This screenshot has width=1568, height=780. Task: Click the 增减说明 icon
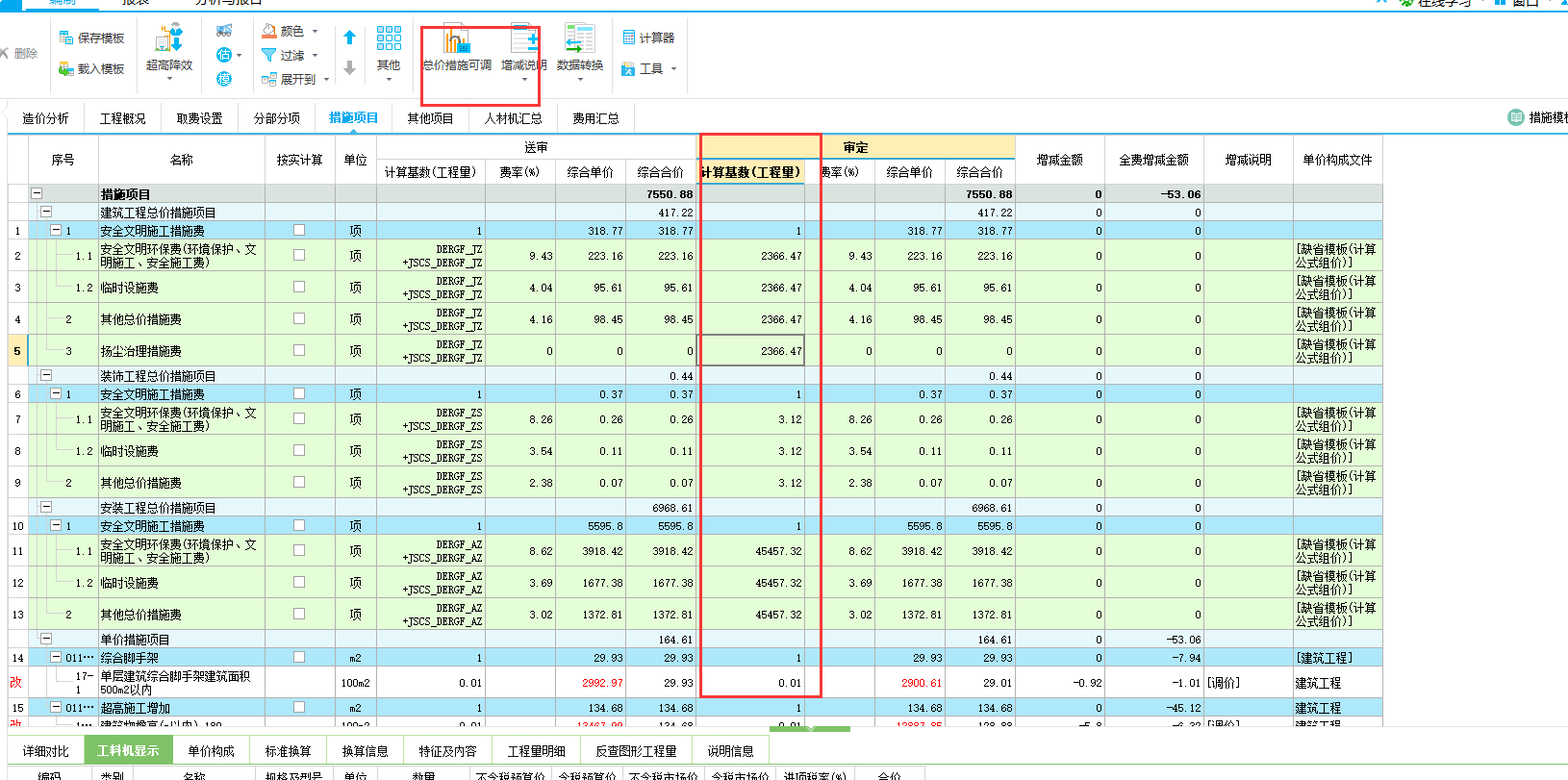tap(524, 40)
